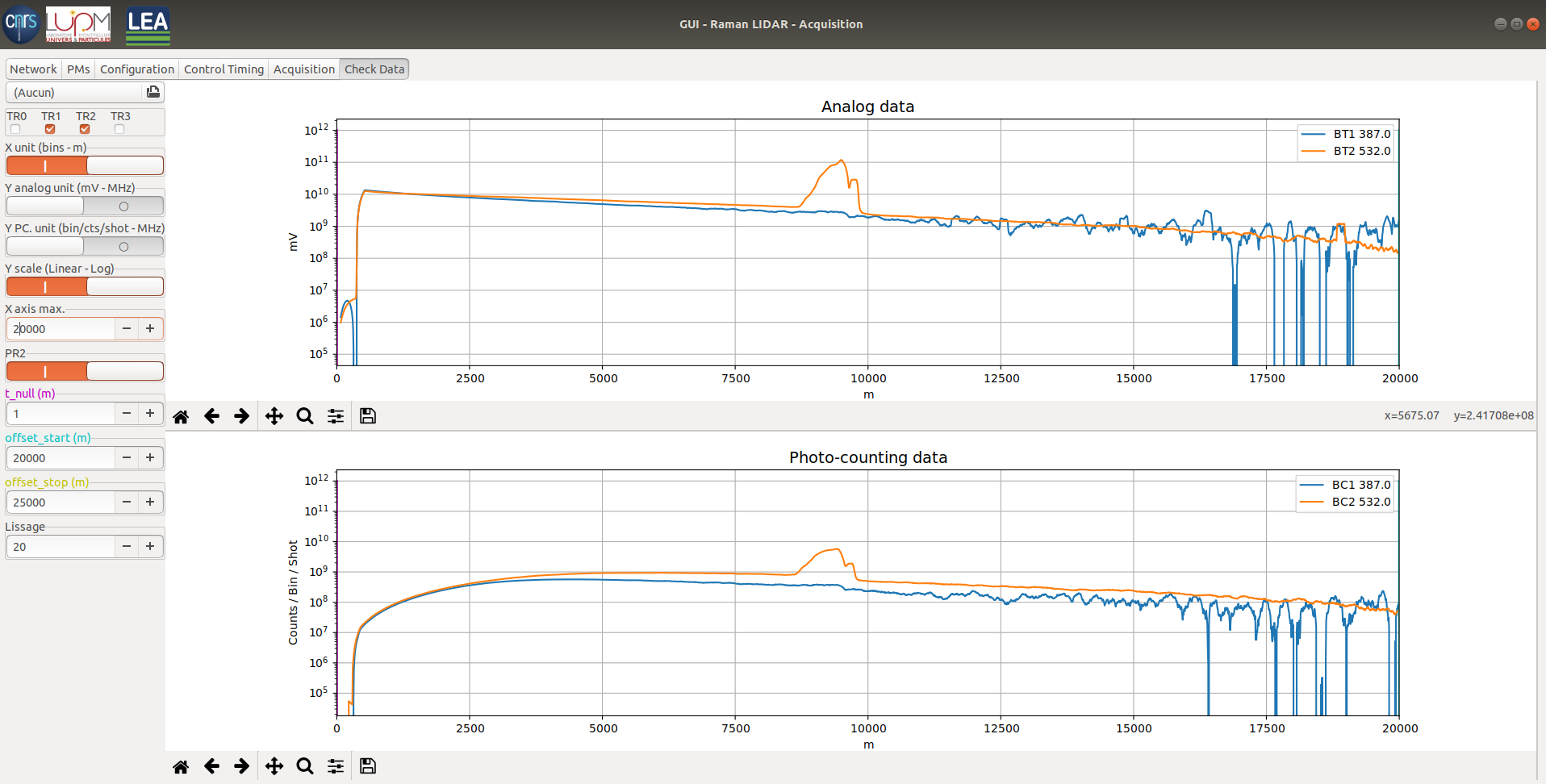Increase X axis max with plus button

(150, 328)
